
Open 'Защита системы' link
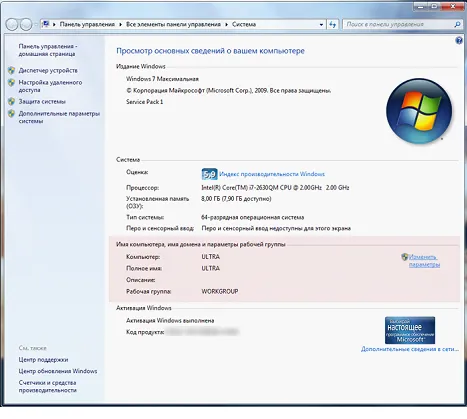(x=42, y=101)
